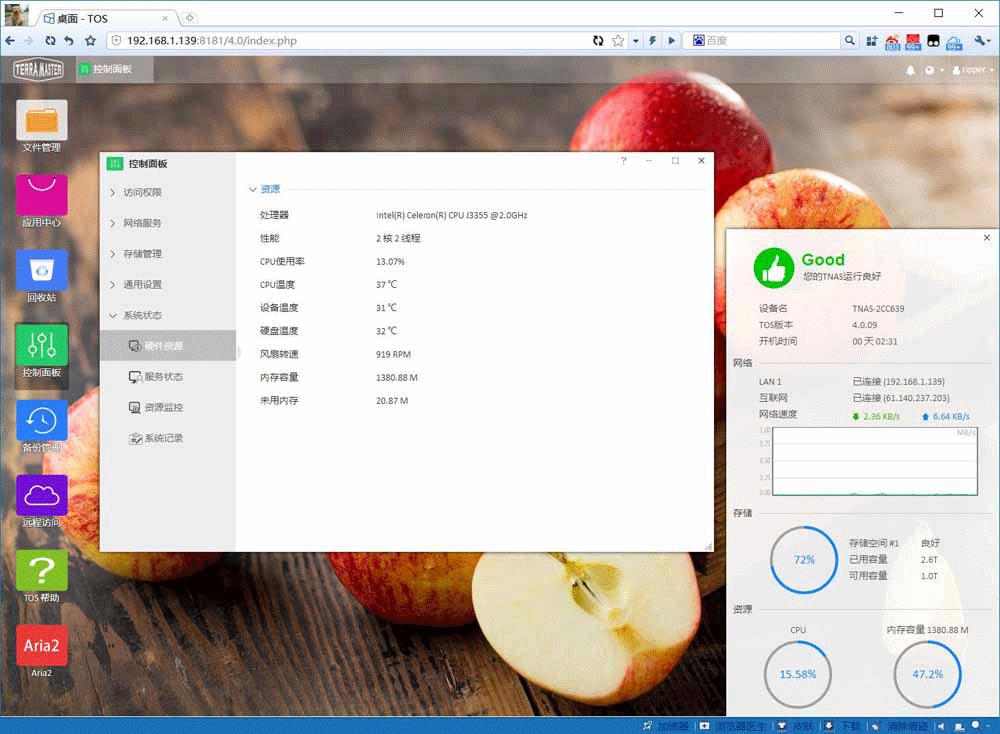Open the 备份管理 backup manager
Screen dimensions: 1000x734
coord(40,421)
